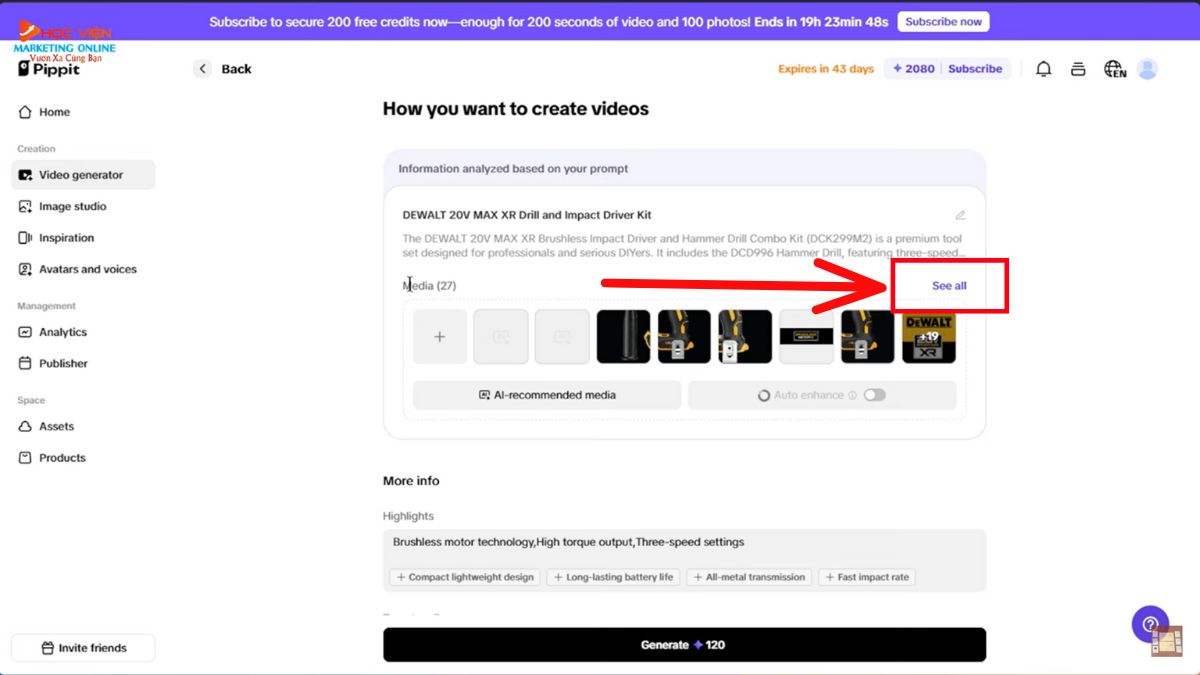Screen dimensions: 1200x675
Task: Select Video generator in the sidebar
Action: point(83,175)
